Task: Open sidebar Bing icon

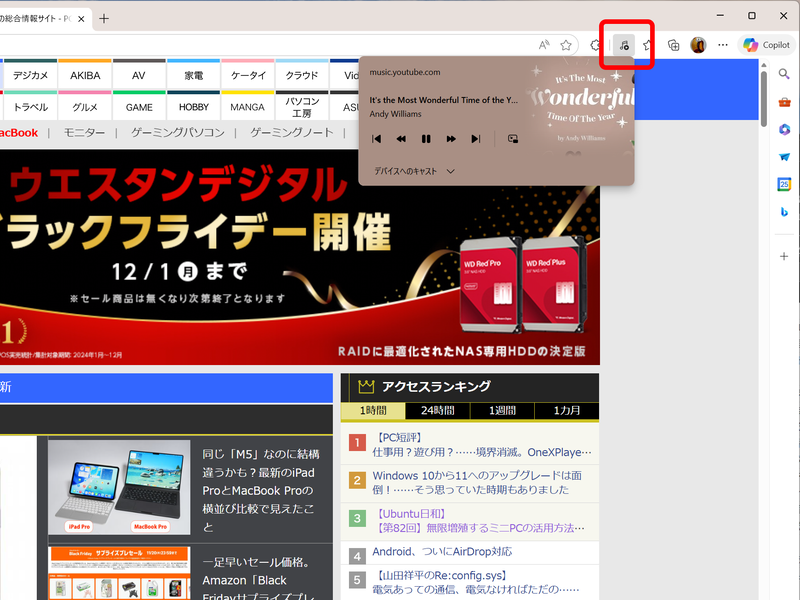Action: click(784, 212)
